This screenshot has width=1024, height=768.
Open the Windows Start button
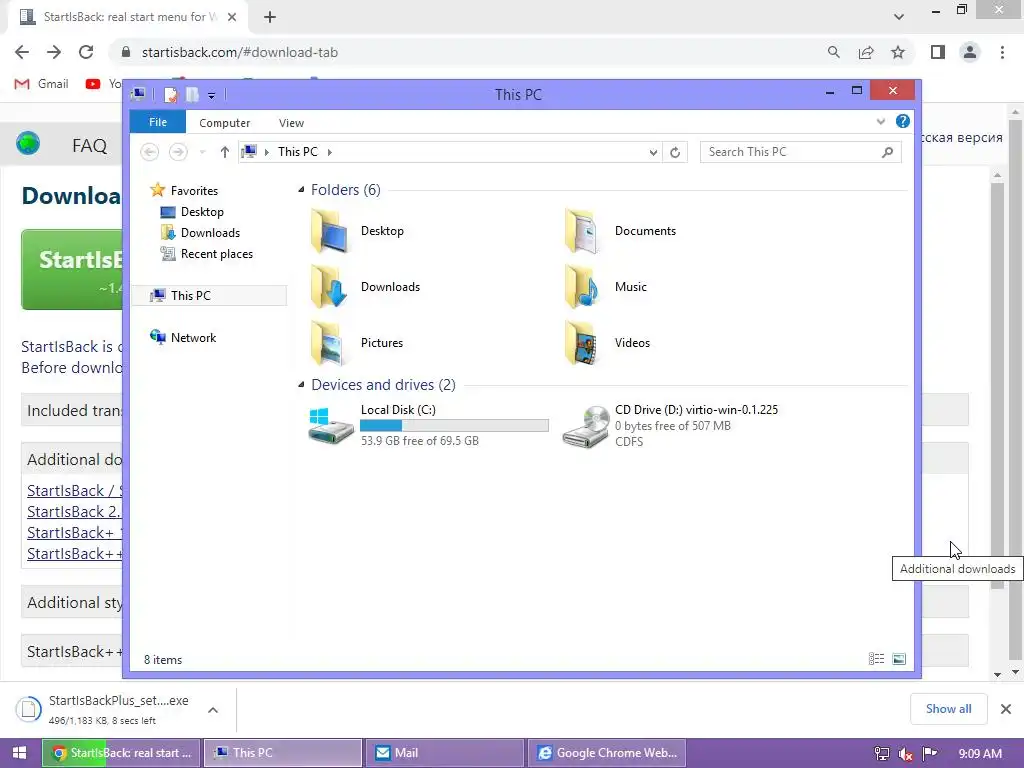pyautogui.click(x=20, y=753)
